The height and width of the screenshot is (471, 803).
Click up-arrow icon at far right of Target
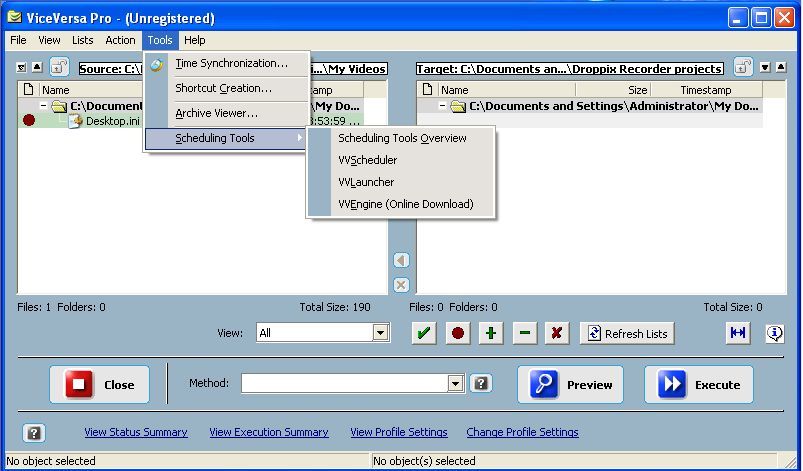[780, 67]
